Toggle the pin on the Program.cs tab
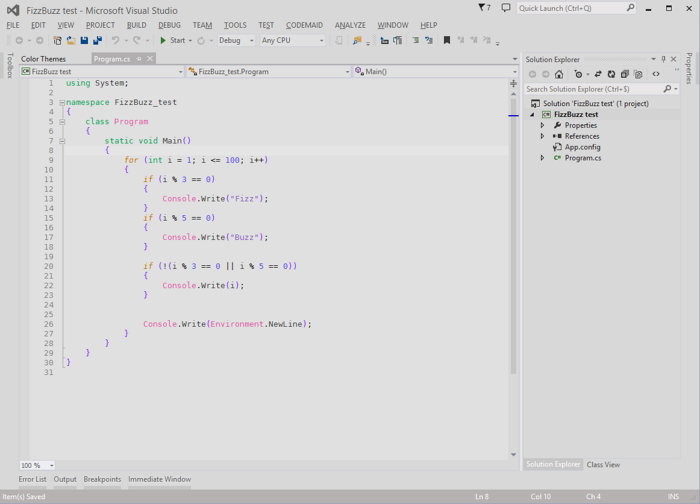 [139, 58]
